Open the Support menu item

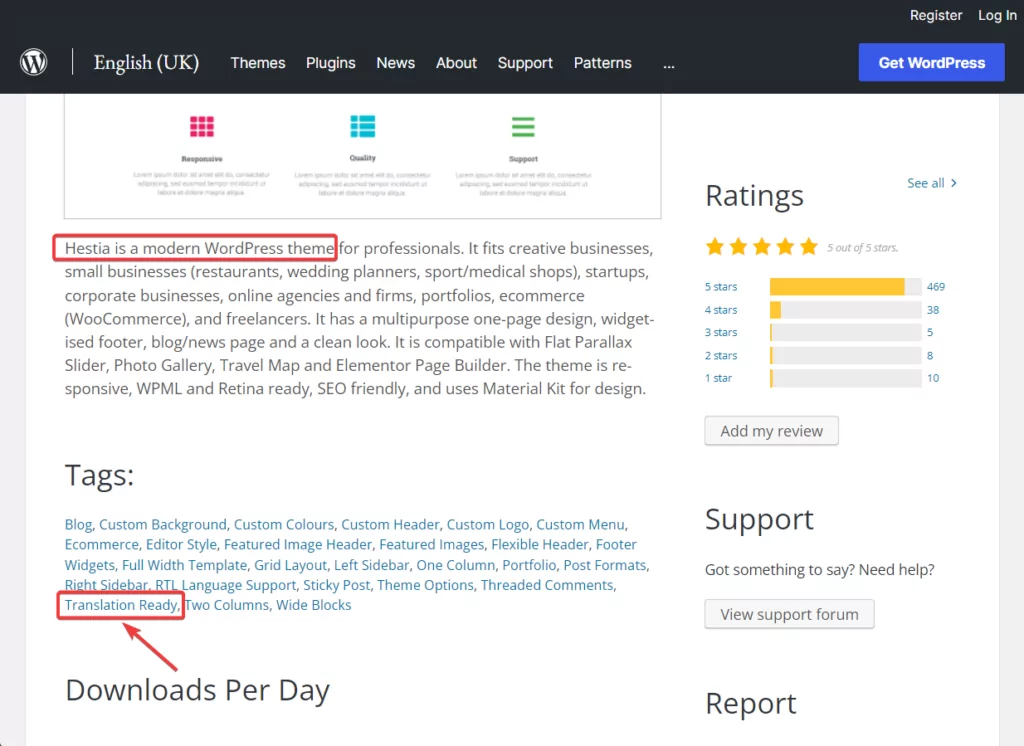tap(525, 63)
